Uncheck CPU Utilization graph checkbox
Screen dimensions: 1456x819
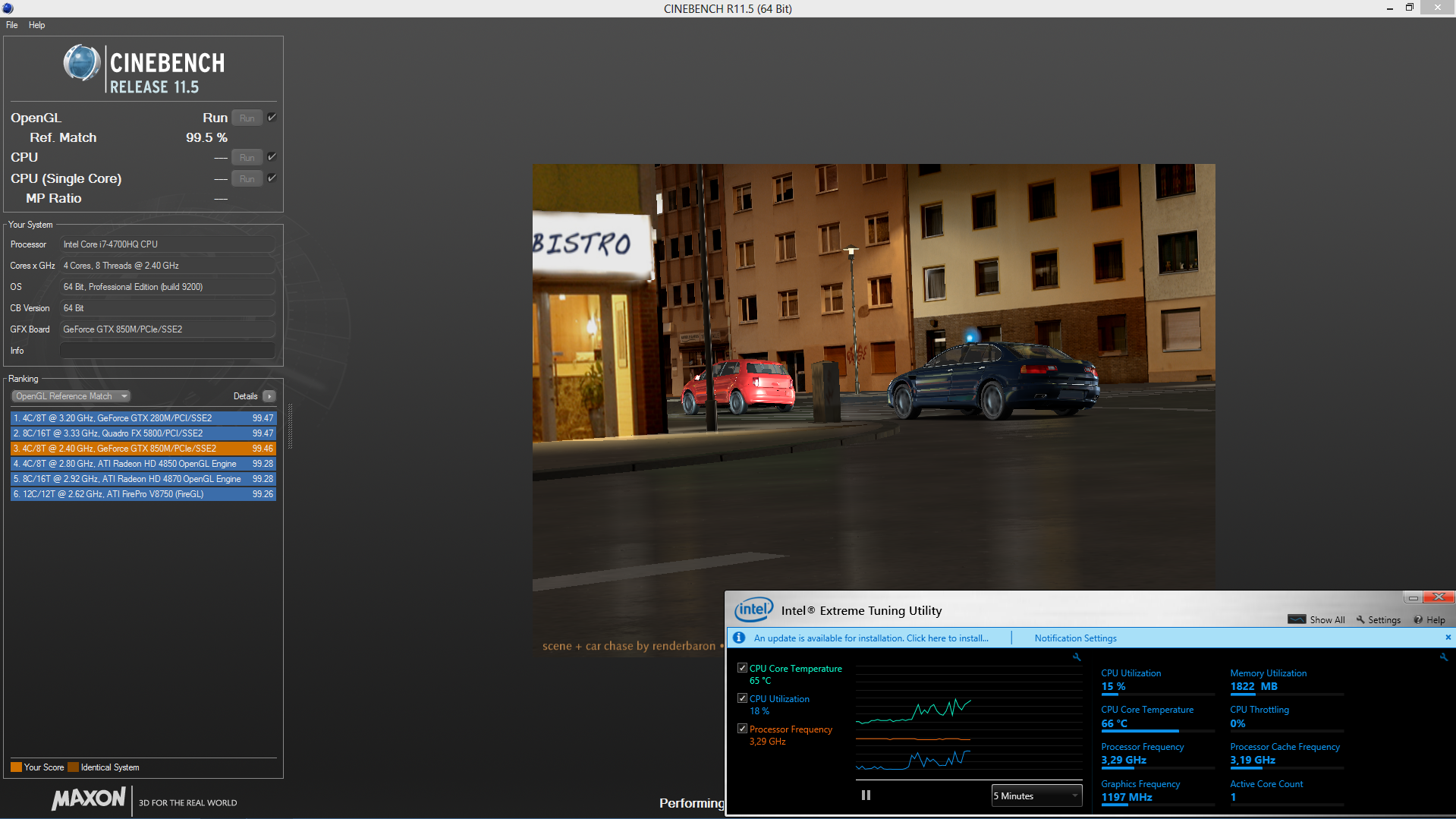click(x=742, y=698)
